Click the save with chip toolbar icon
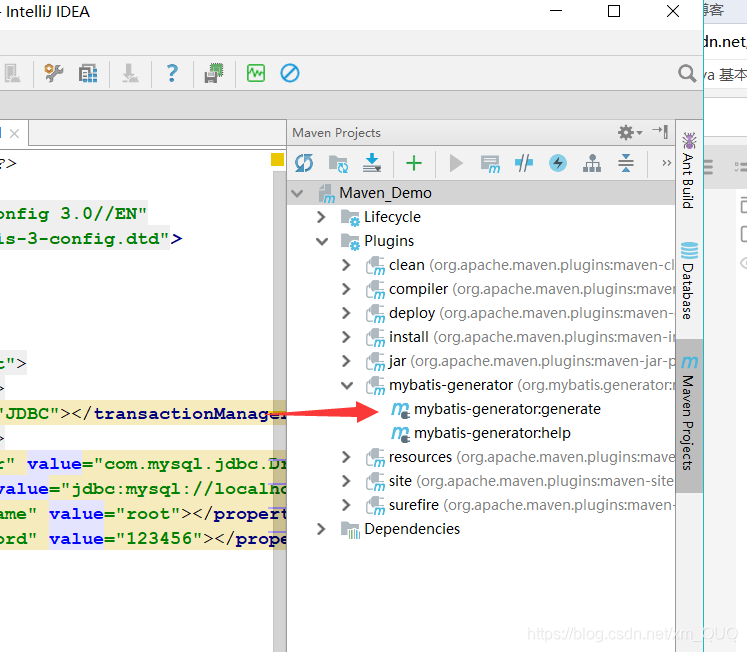This screenshot has height=652, width=747. pyautogui.click(x=213, y=73)
